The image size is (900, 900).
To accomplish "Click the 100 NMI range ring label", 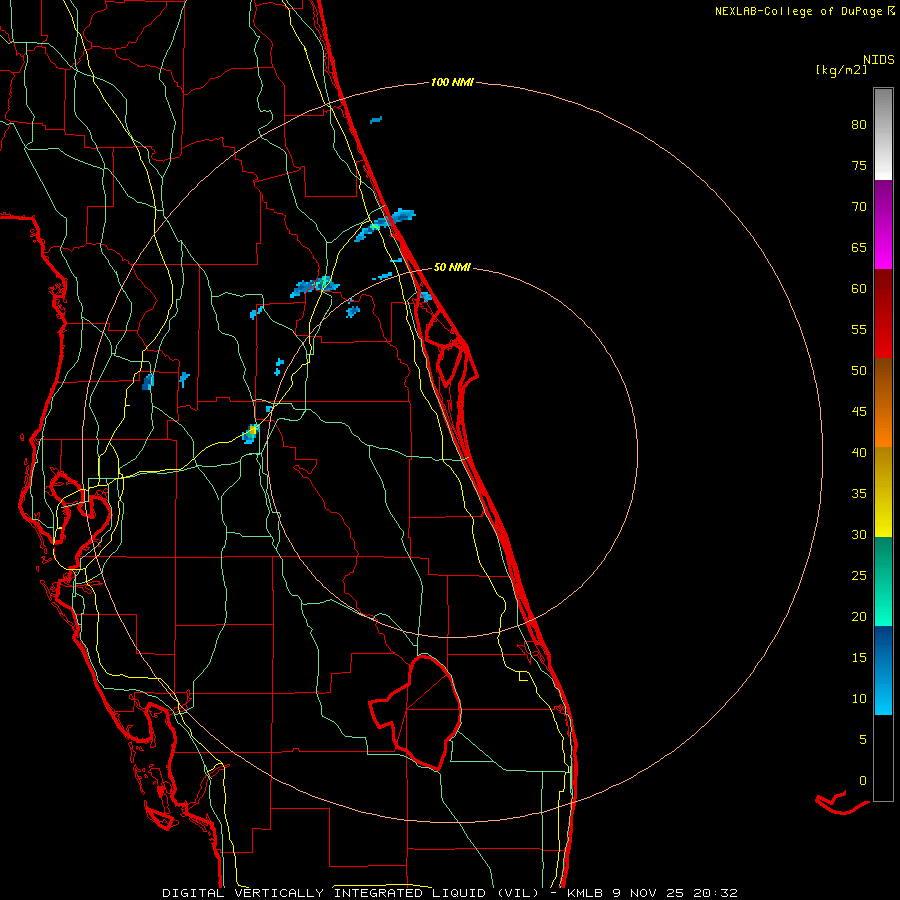I will (x=452, y=82).
